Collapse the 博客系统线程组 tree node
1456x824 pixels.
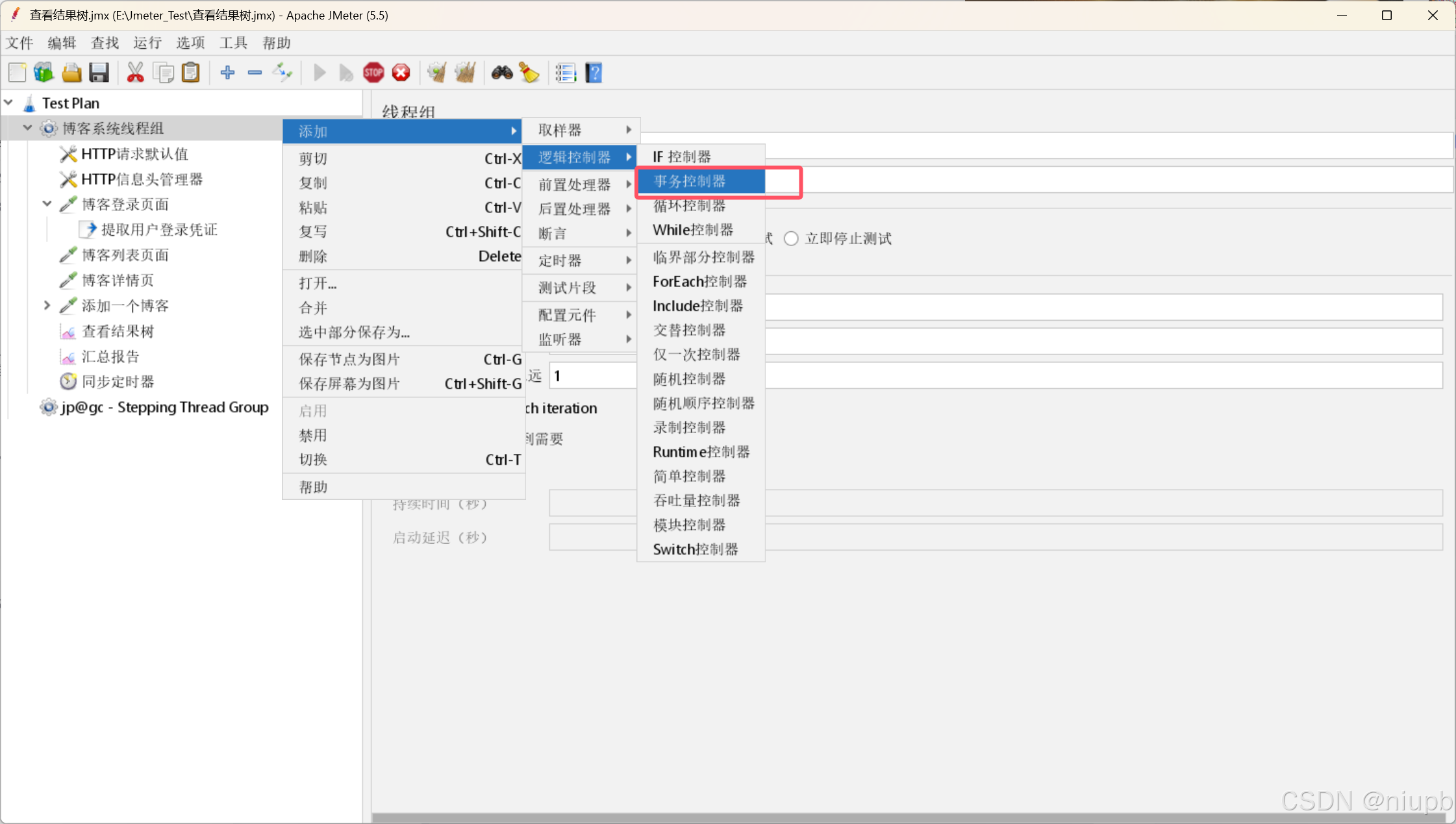pos(27,128)
